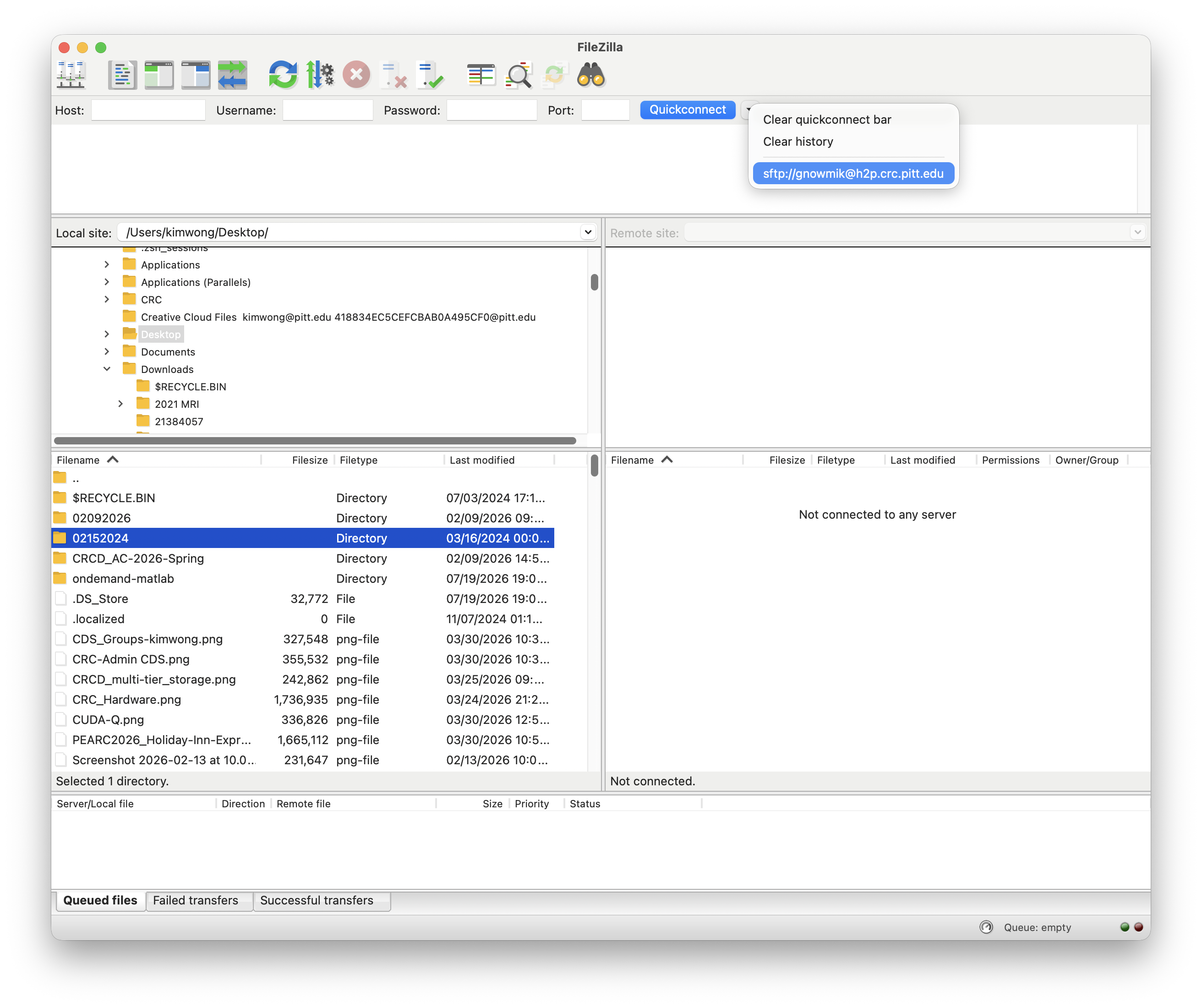Choose Clear history from the dropdown

tap(798, 142)
